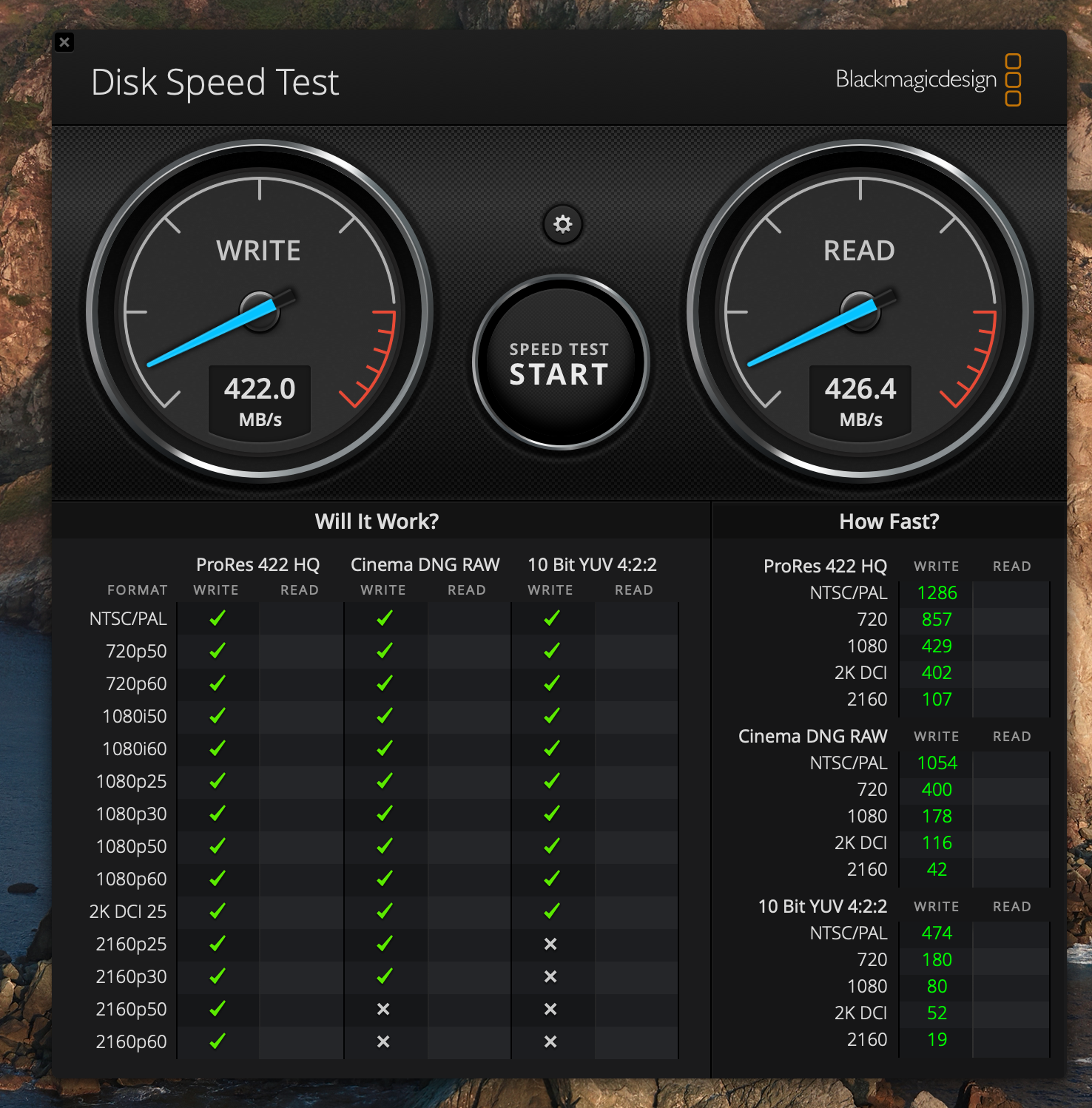Open the settings gear menu
This screenshot has width=1092, height=1108.
[563, 224]
